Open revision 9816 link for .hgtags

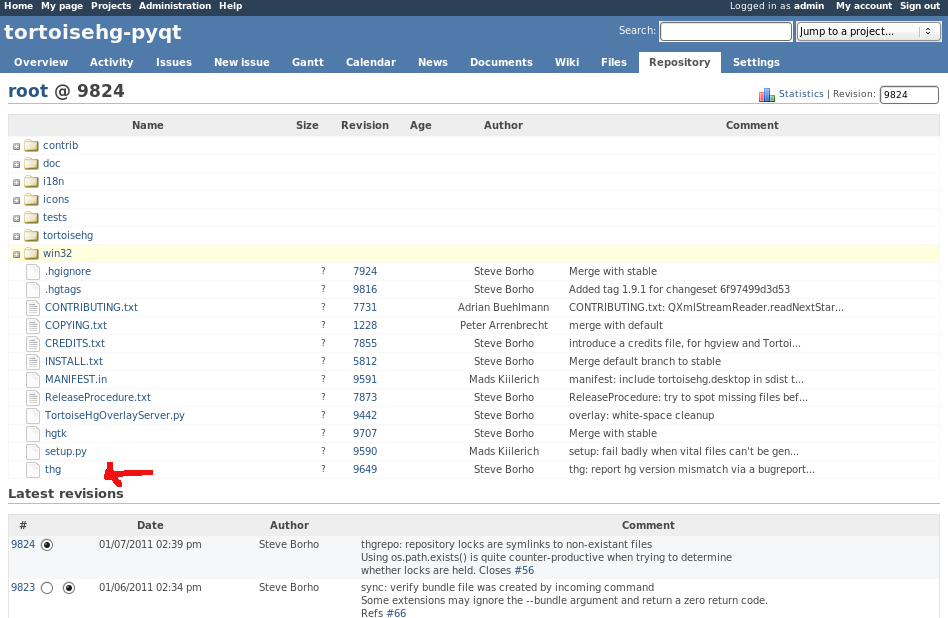365,290
